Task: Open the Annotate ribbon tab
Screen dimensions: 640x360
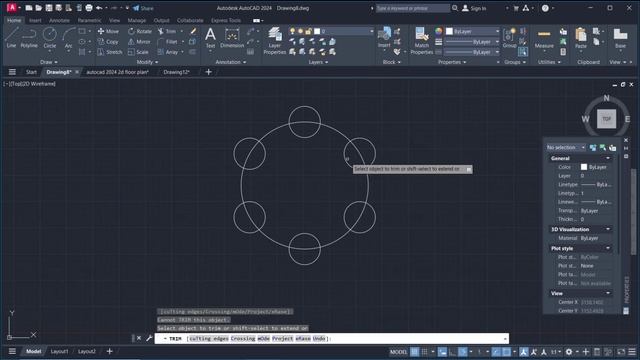Action: 59,20
